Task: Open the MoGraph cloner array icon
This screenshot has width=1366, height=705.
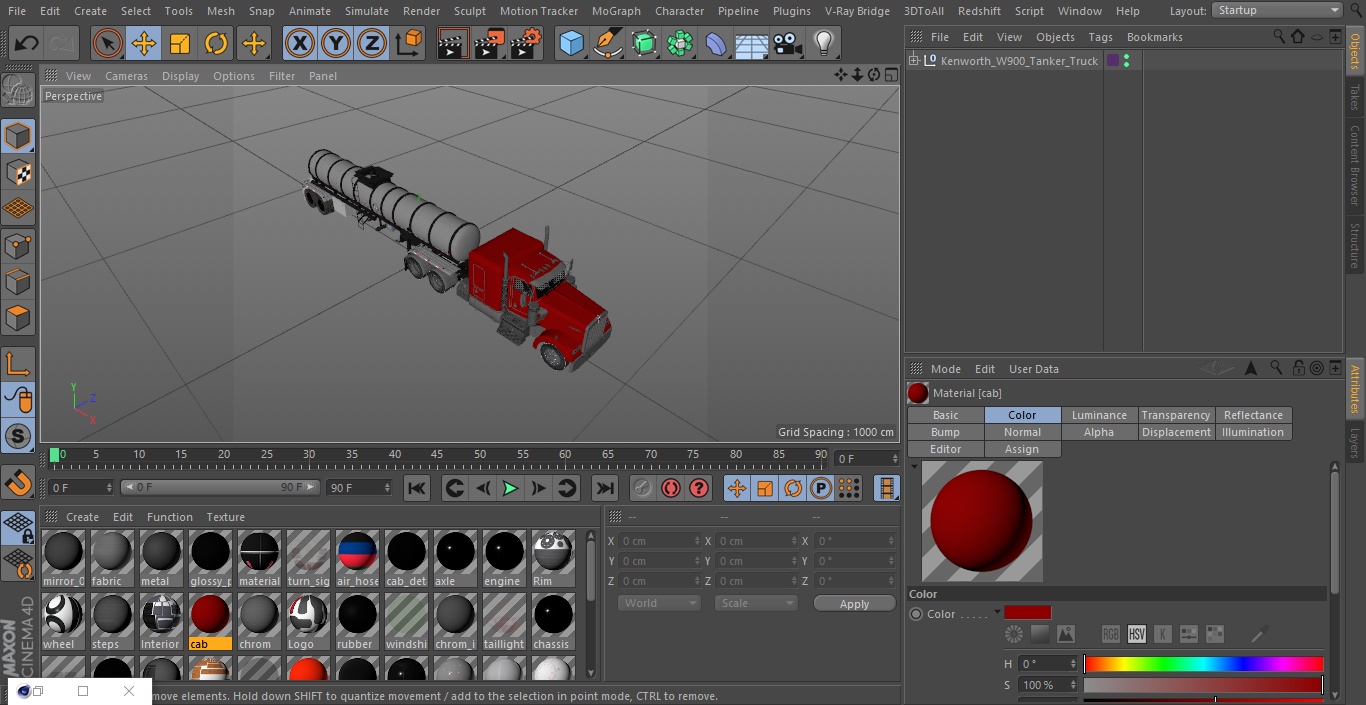Action: 680,43
